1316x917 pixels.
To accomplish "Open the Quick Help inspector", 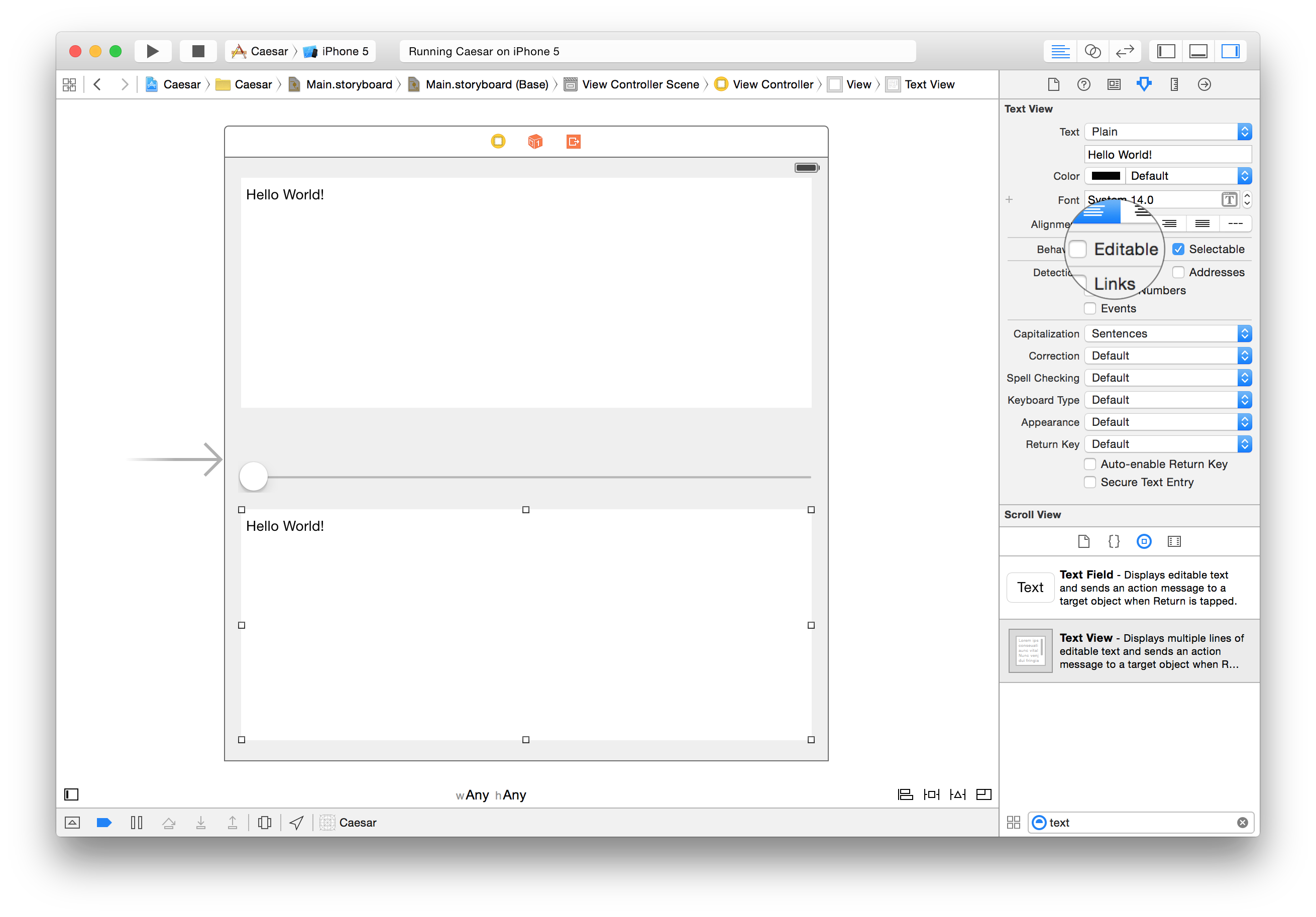I will (x=1083, y=85).
